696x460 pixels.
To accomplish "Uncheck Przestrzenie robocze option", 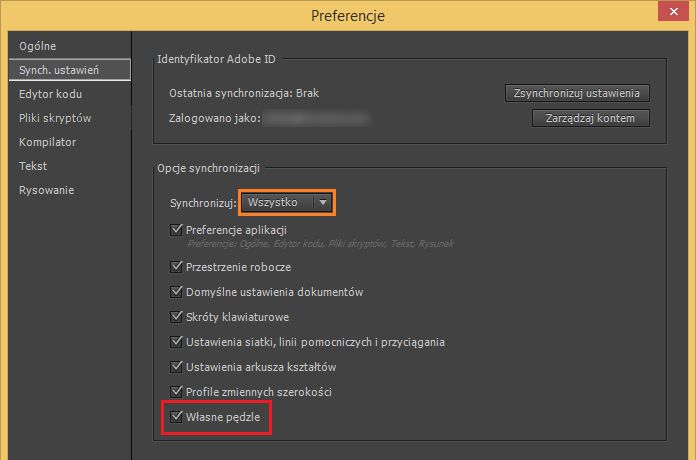I will point(177,268).
